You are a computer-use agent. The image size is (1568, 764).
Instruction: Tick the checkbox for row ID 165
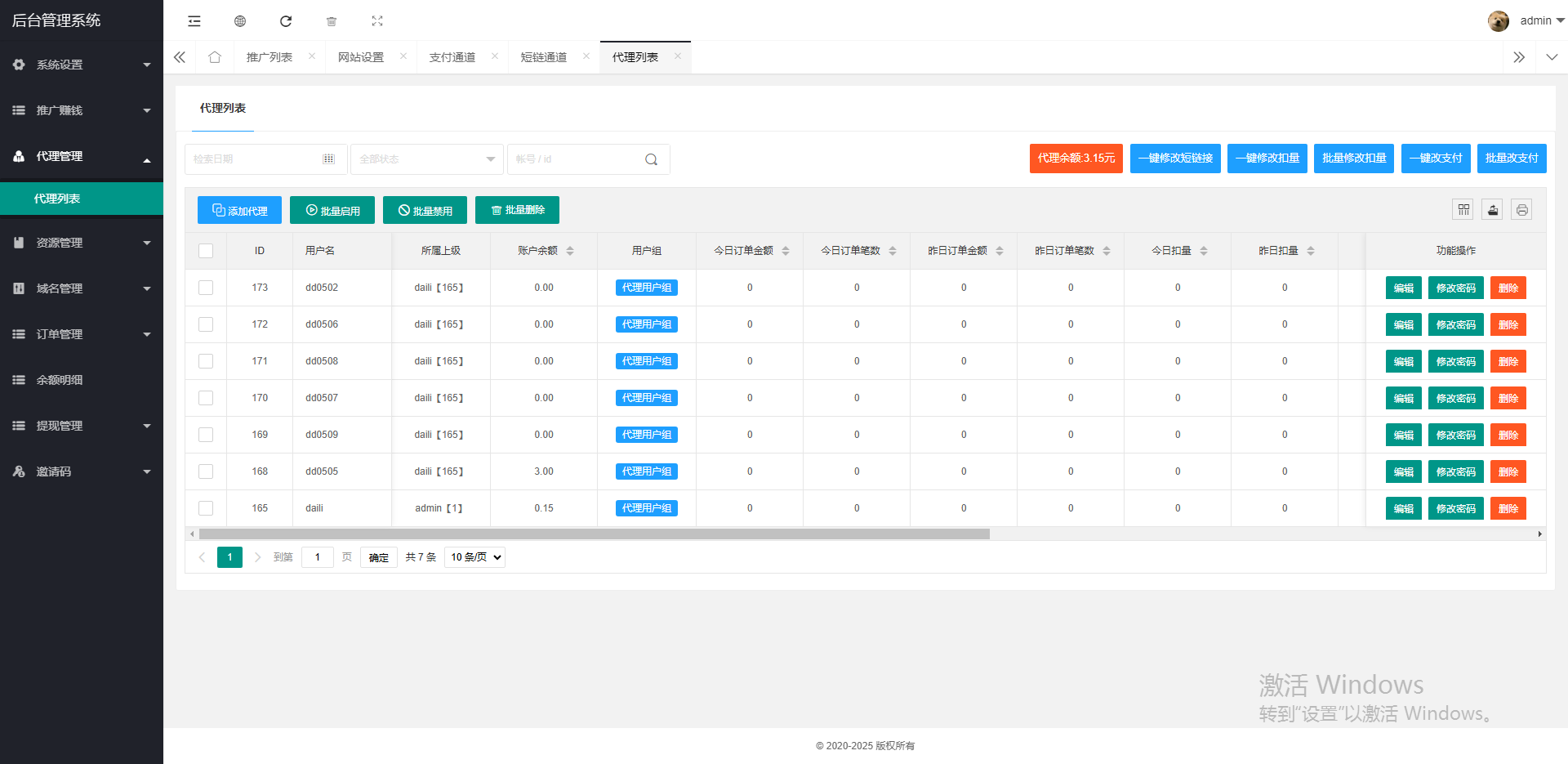[x=206, y=508]
